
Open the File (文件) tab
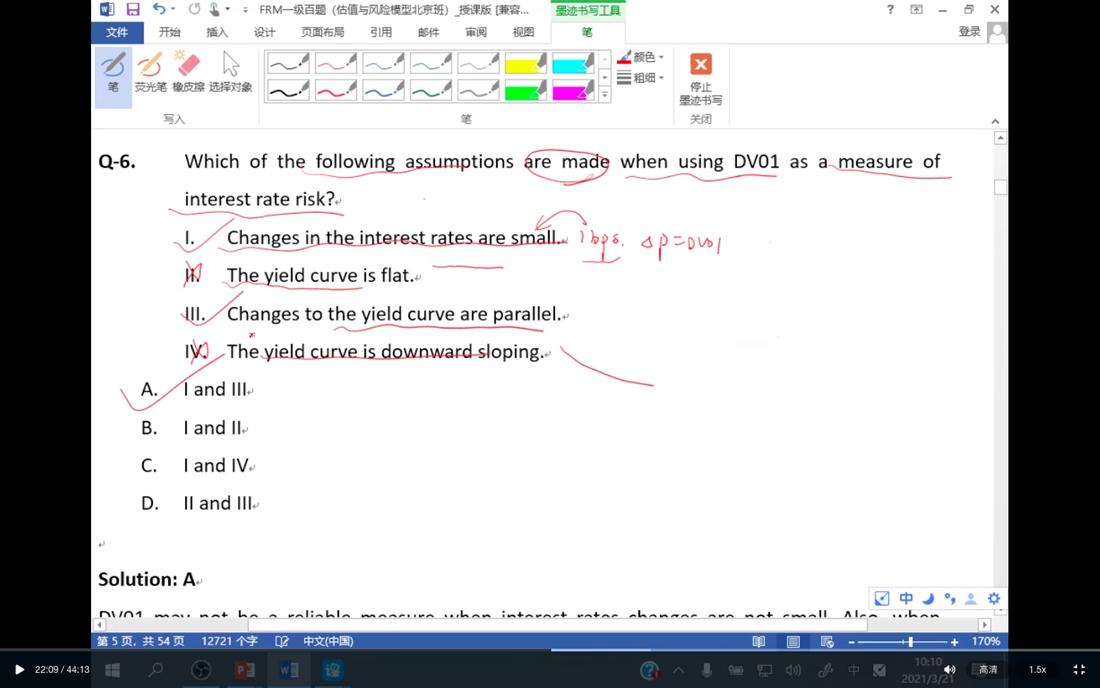[117, 32]
